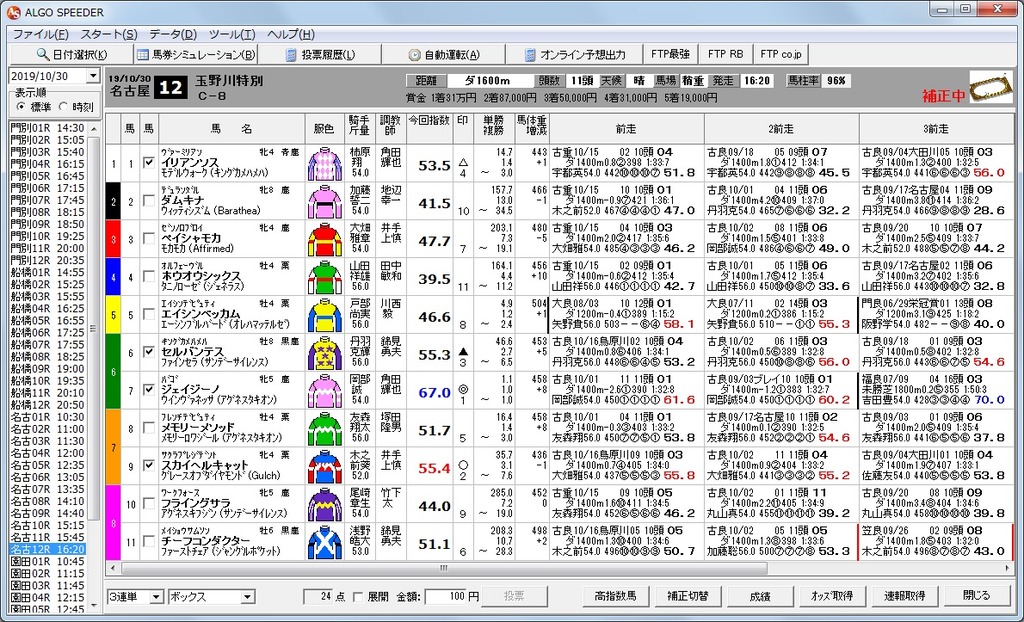Click the 3前走 column header
1024x622 pixels.
click(936, 129)
